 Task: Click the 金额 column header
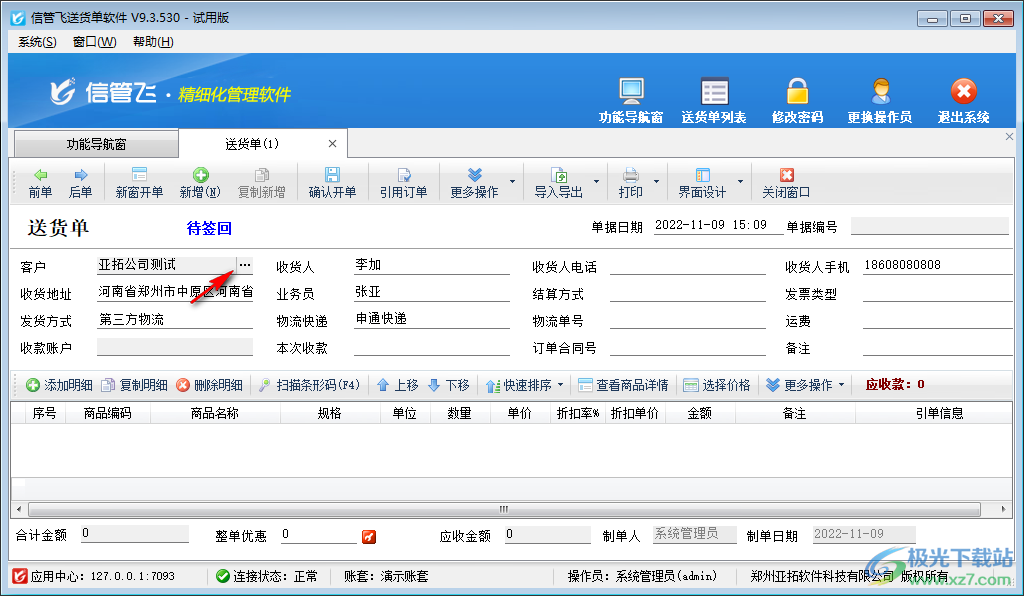pos(699,413)
